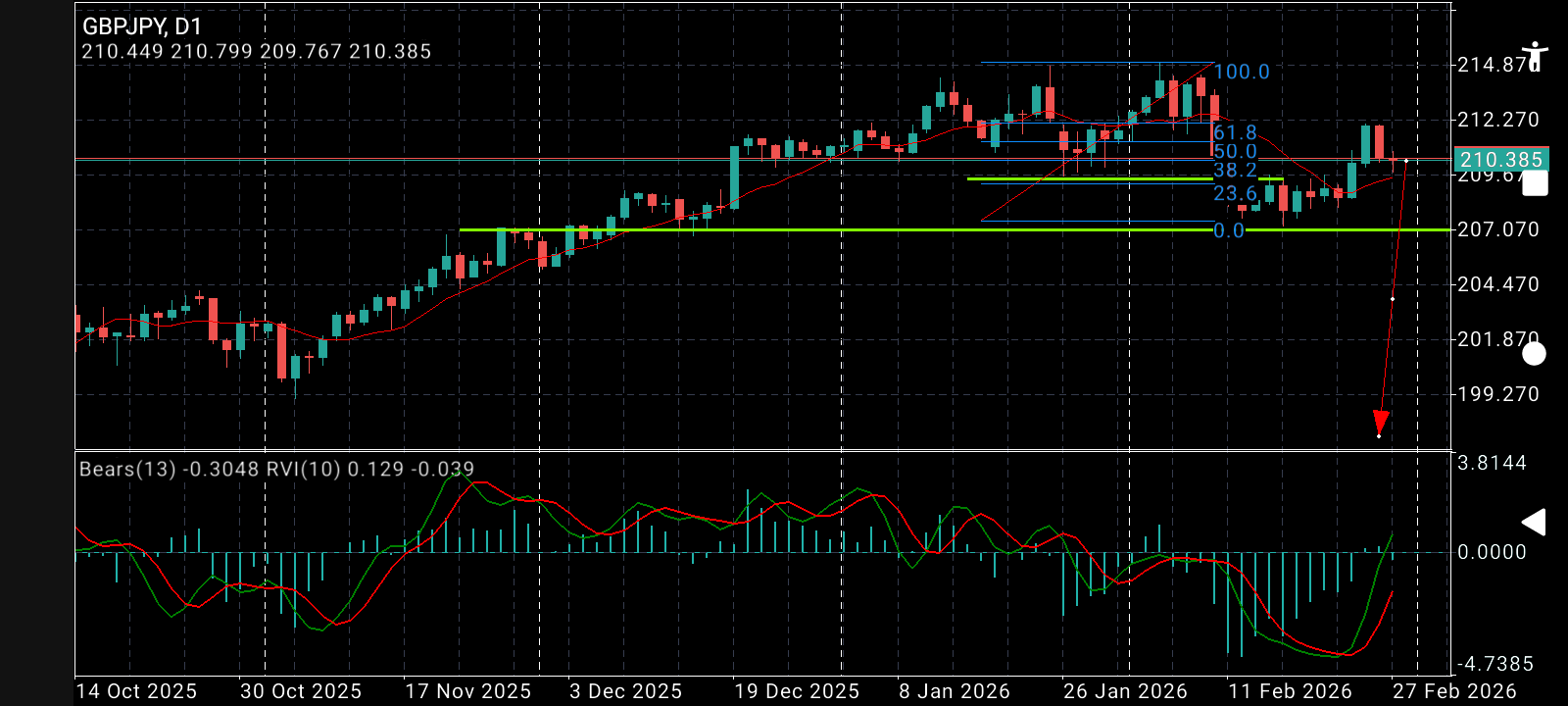
Task: Tap the 11 Feb 2026 date label
Action: [x=1291, y=691]
